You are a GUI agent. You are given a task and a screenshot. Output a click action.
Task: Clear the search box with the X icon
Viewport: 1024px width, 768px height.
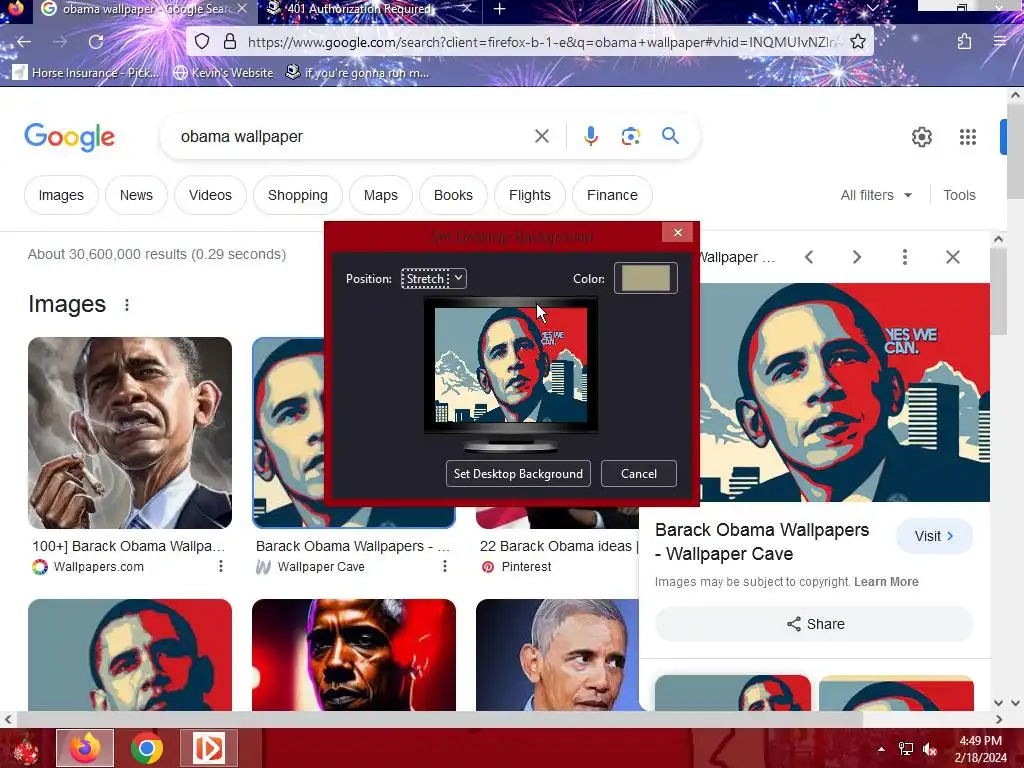coord(541,136)
